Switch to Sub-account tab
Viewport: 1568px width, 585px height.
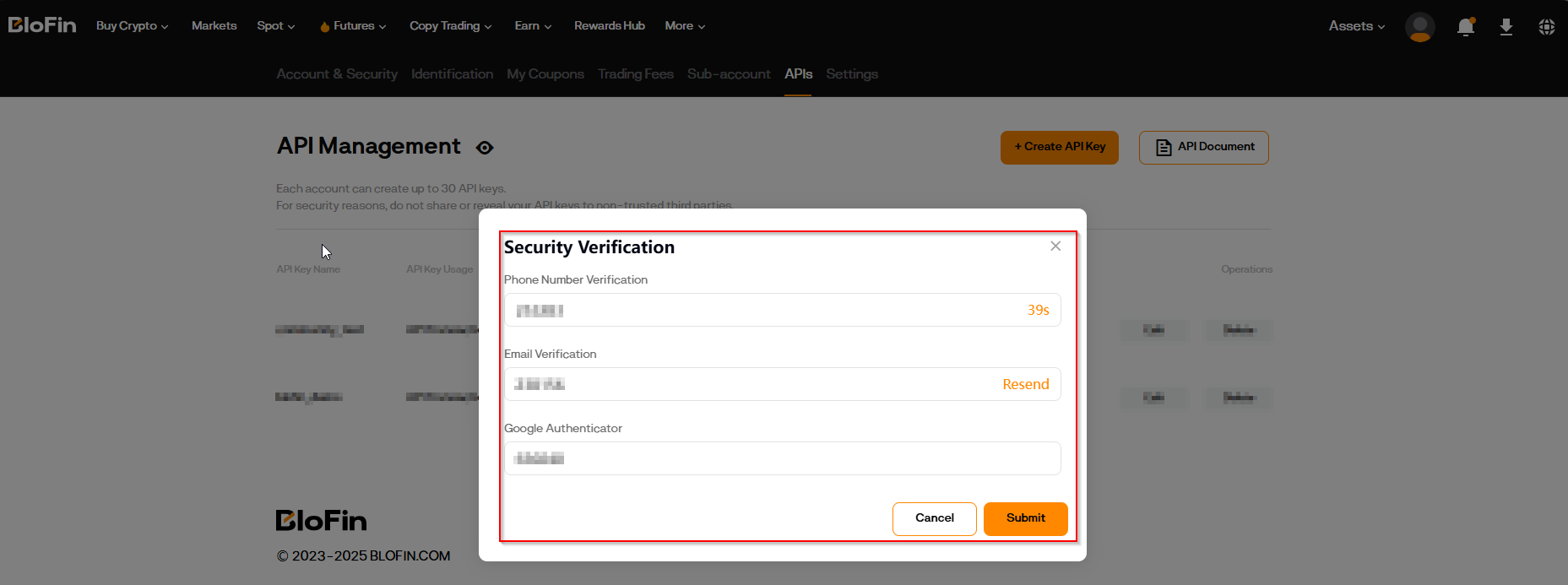click(729, 74)
